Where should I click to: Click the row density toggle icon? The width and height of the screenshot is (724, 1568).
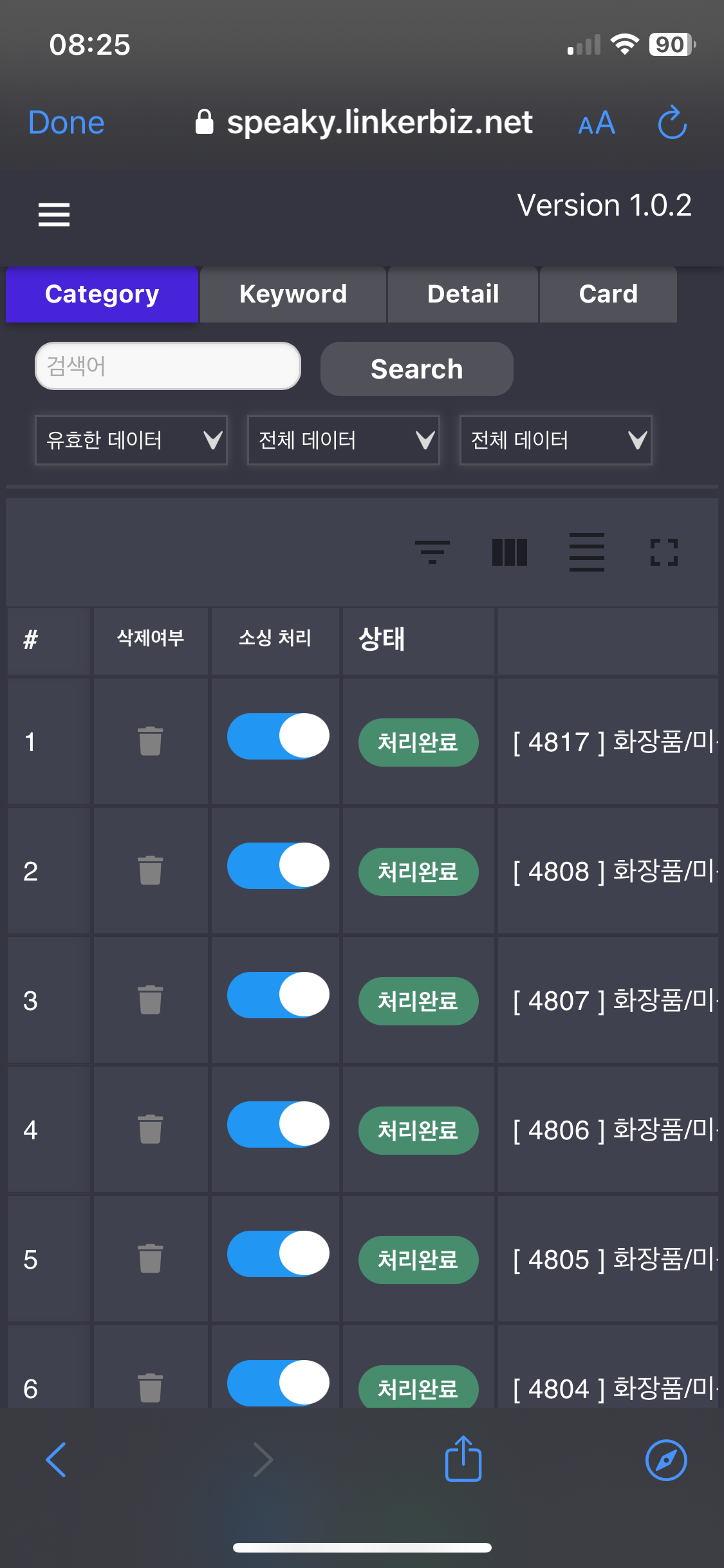[586, 552]
